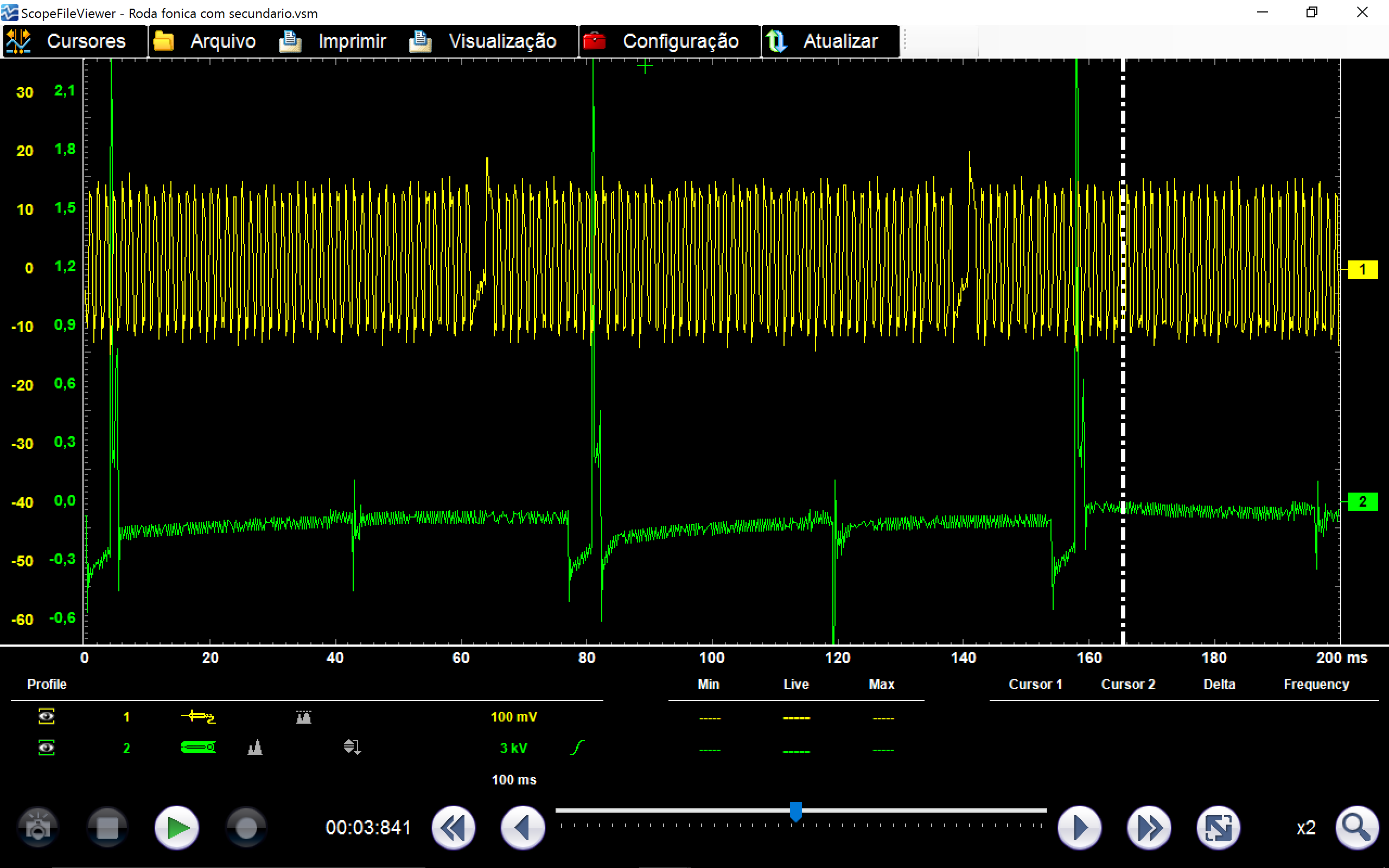1389x868 pixels.
Task: Step back one frame with left arrow
Action: coord(523,827)
